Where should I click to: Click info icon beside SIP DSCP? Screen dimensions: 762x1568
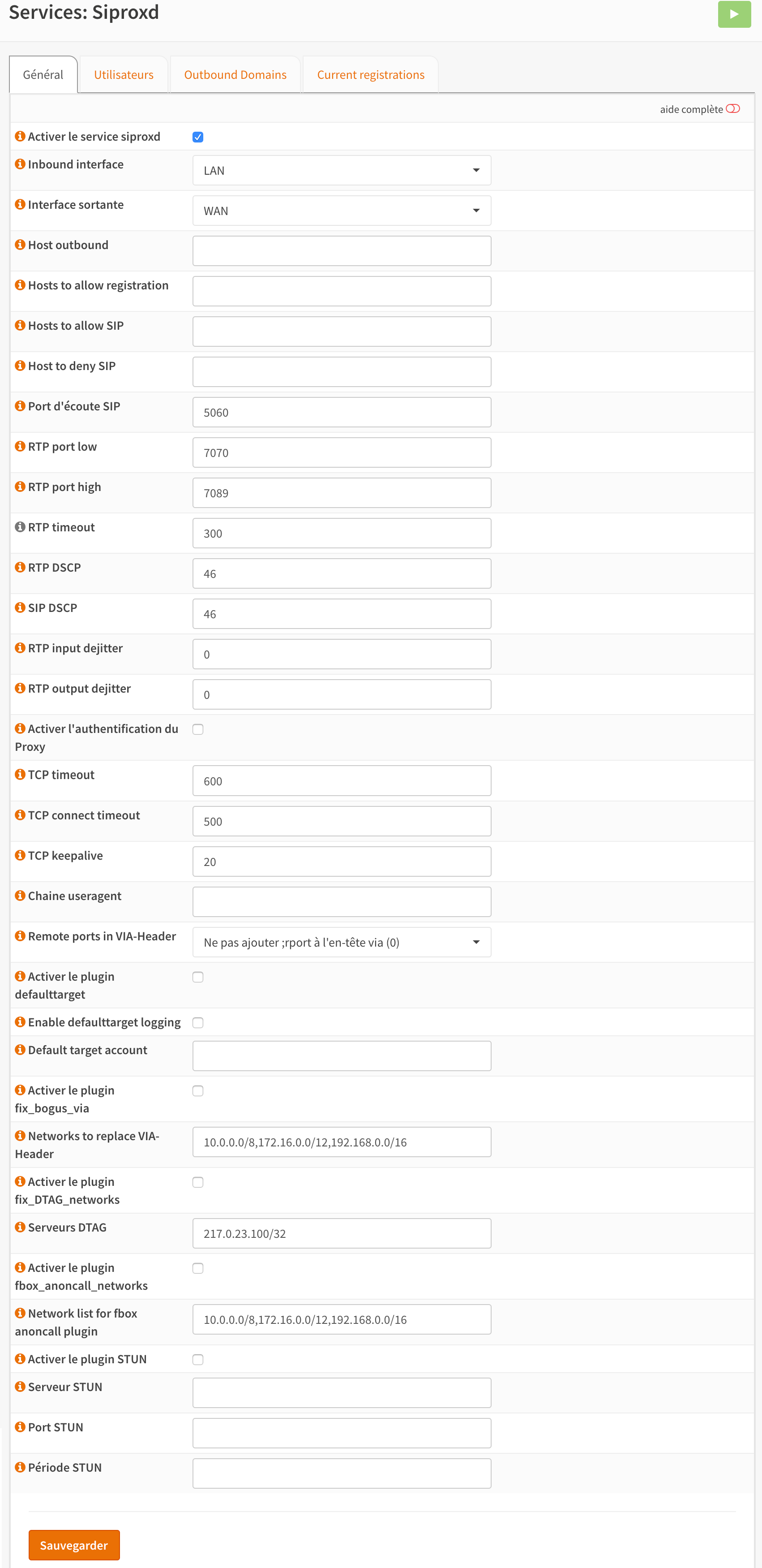click(x=20, y=607)
